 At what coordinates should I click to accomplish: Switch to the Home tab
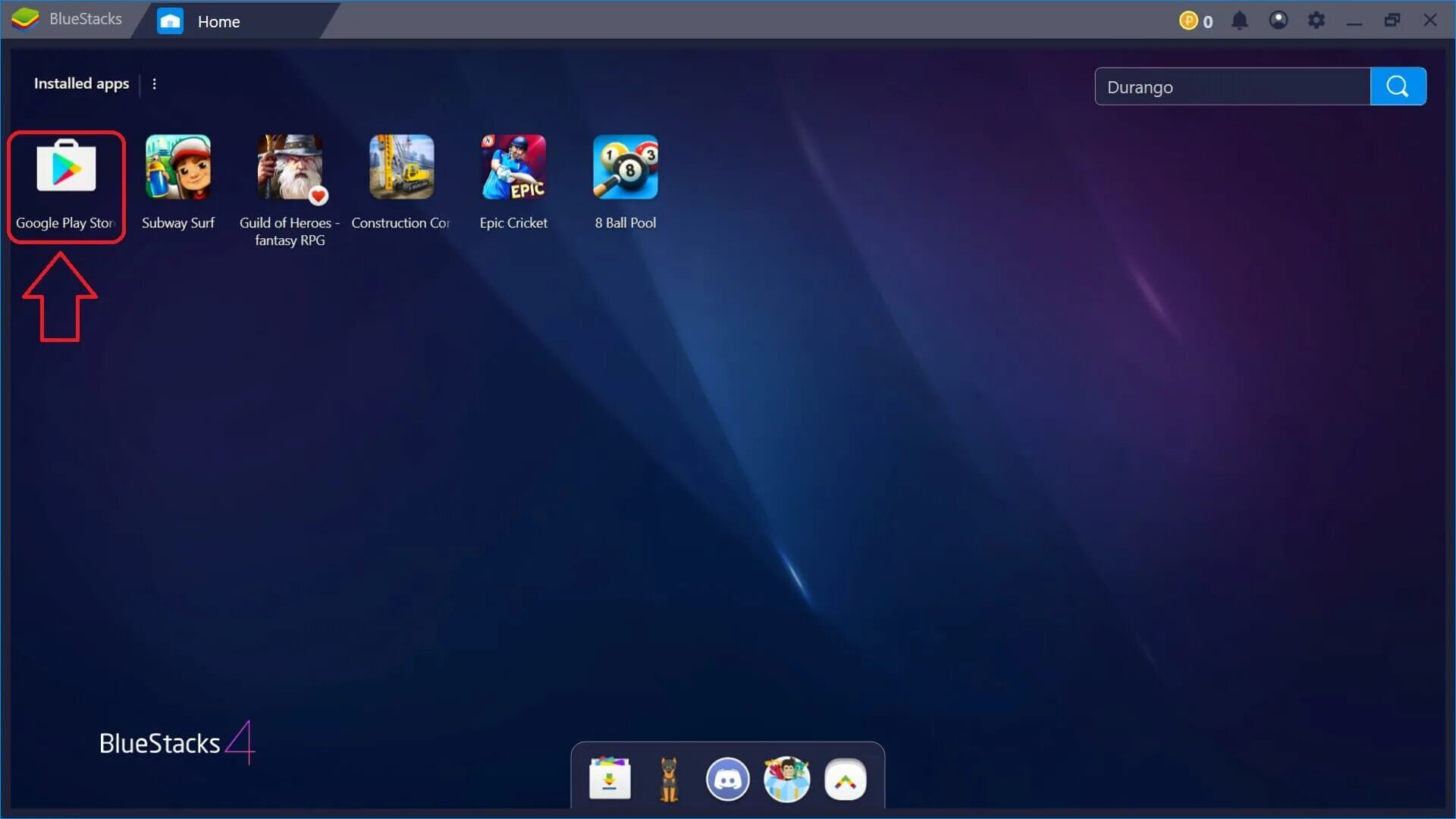(218, 20)
